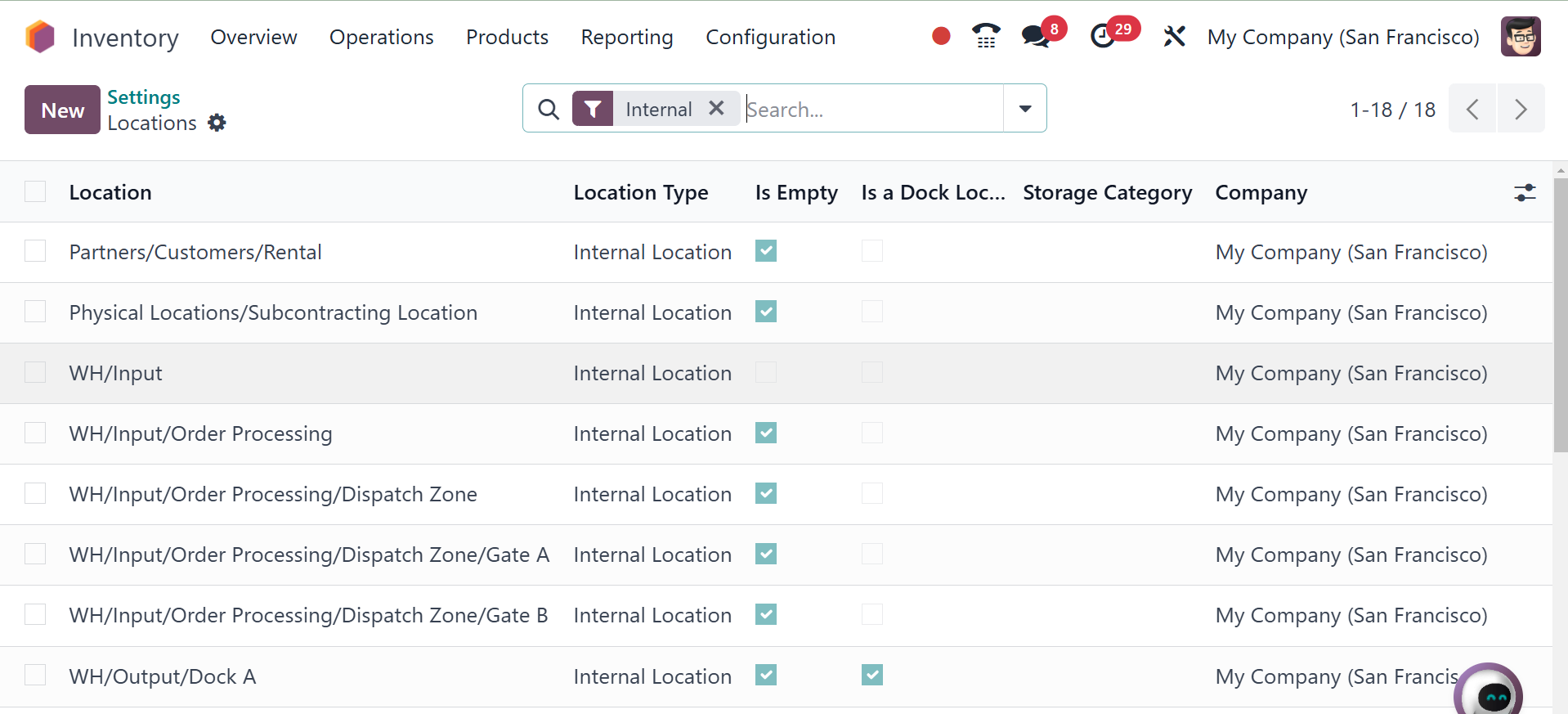Open the VoIP phone dialer icon
Image resolution: width=1568 pixels, height=714 pixels.
coord(986,37)
